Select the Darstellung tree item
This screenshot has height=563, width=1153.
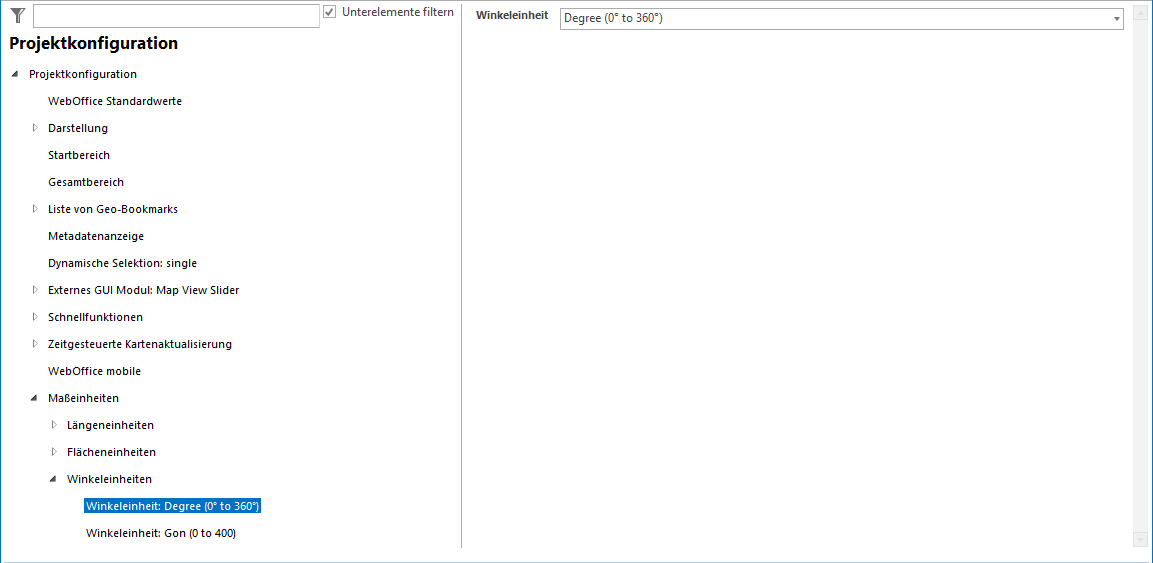coord(78,128)
